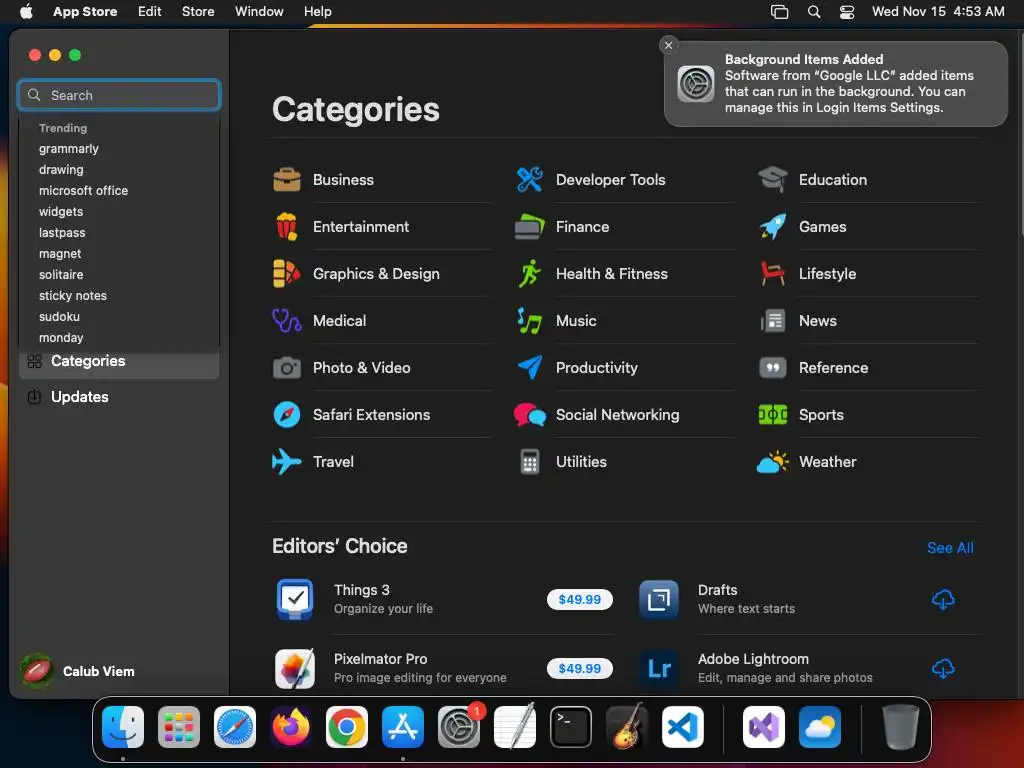Image resolution: width=1024 pixels, height=768 pixels.
Task: Open the Store menu
Action: [x=198, y=11]
